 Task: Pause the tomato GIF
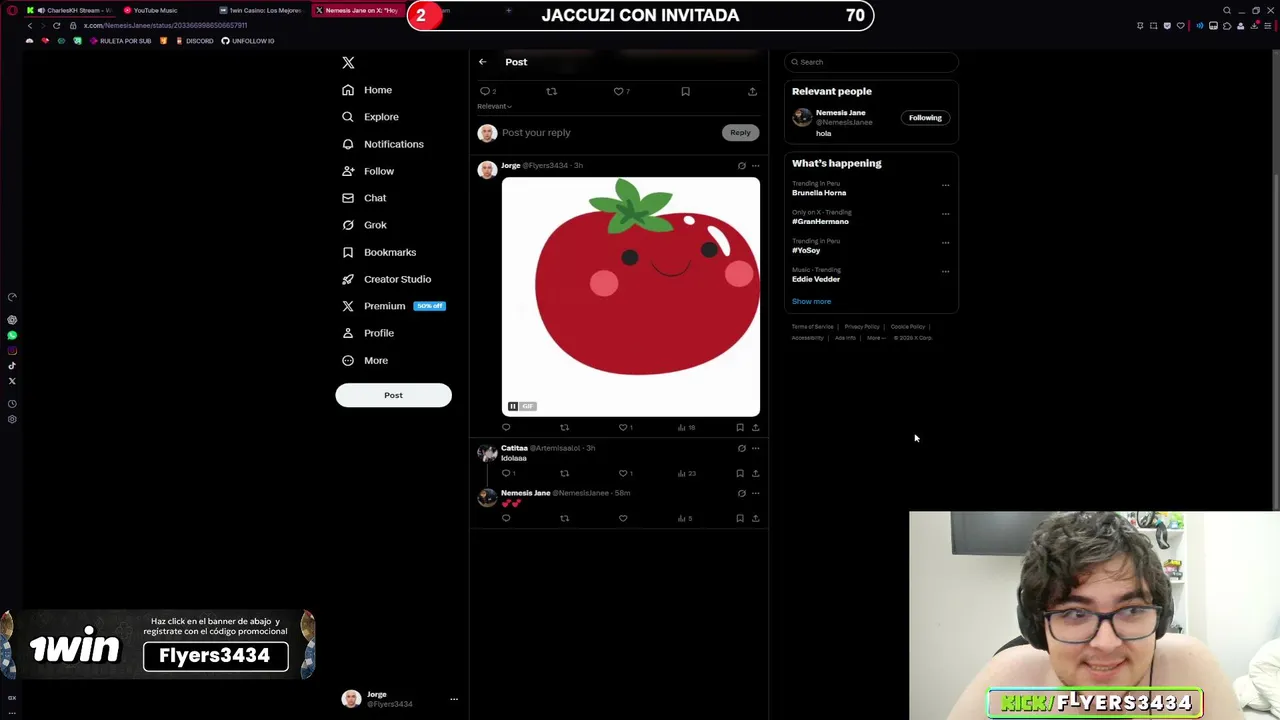click(513, 406)
